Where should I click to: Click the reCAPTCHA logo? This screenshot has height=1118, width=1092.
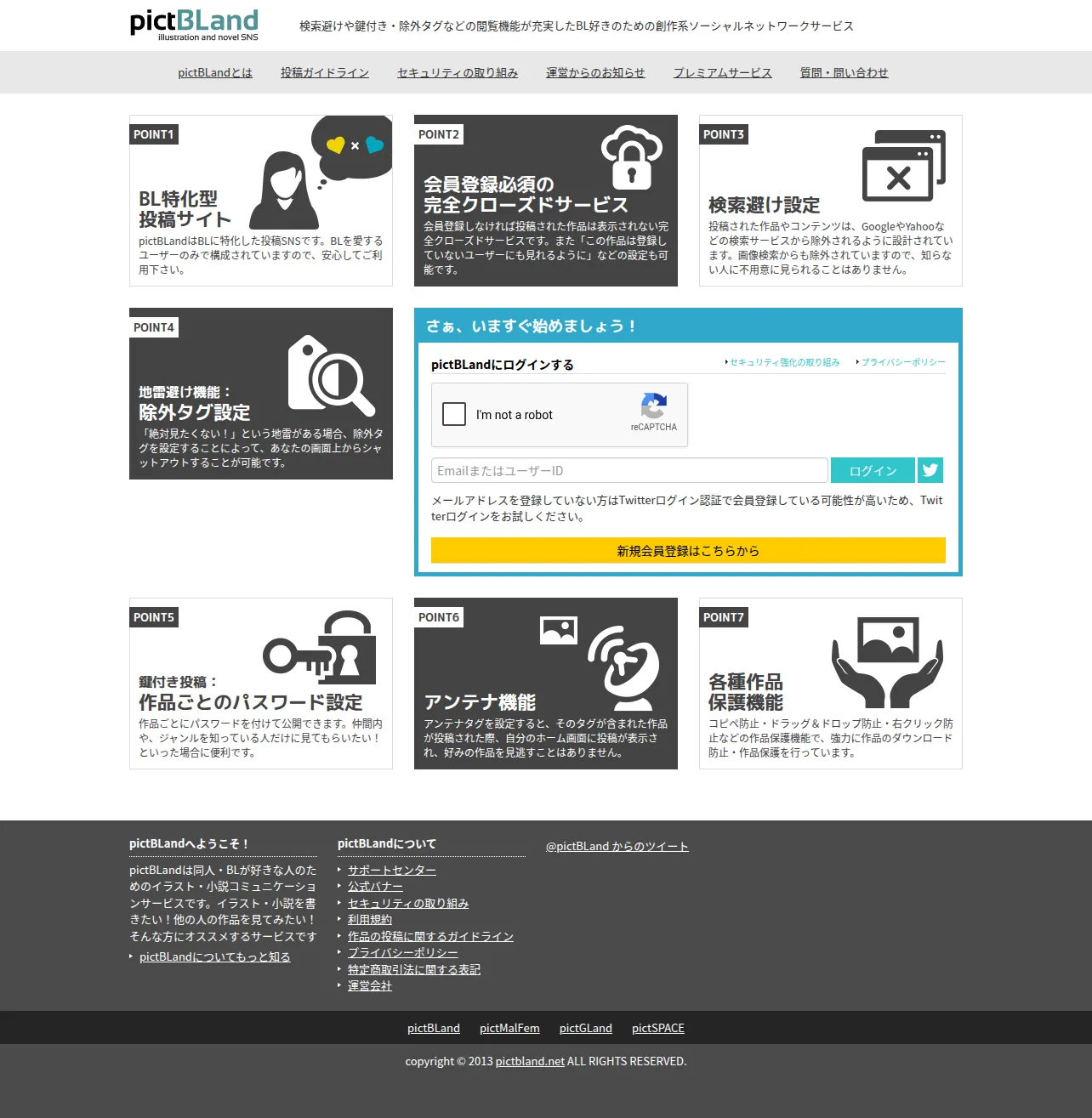[x=653, y=406]
